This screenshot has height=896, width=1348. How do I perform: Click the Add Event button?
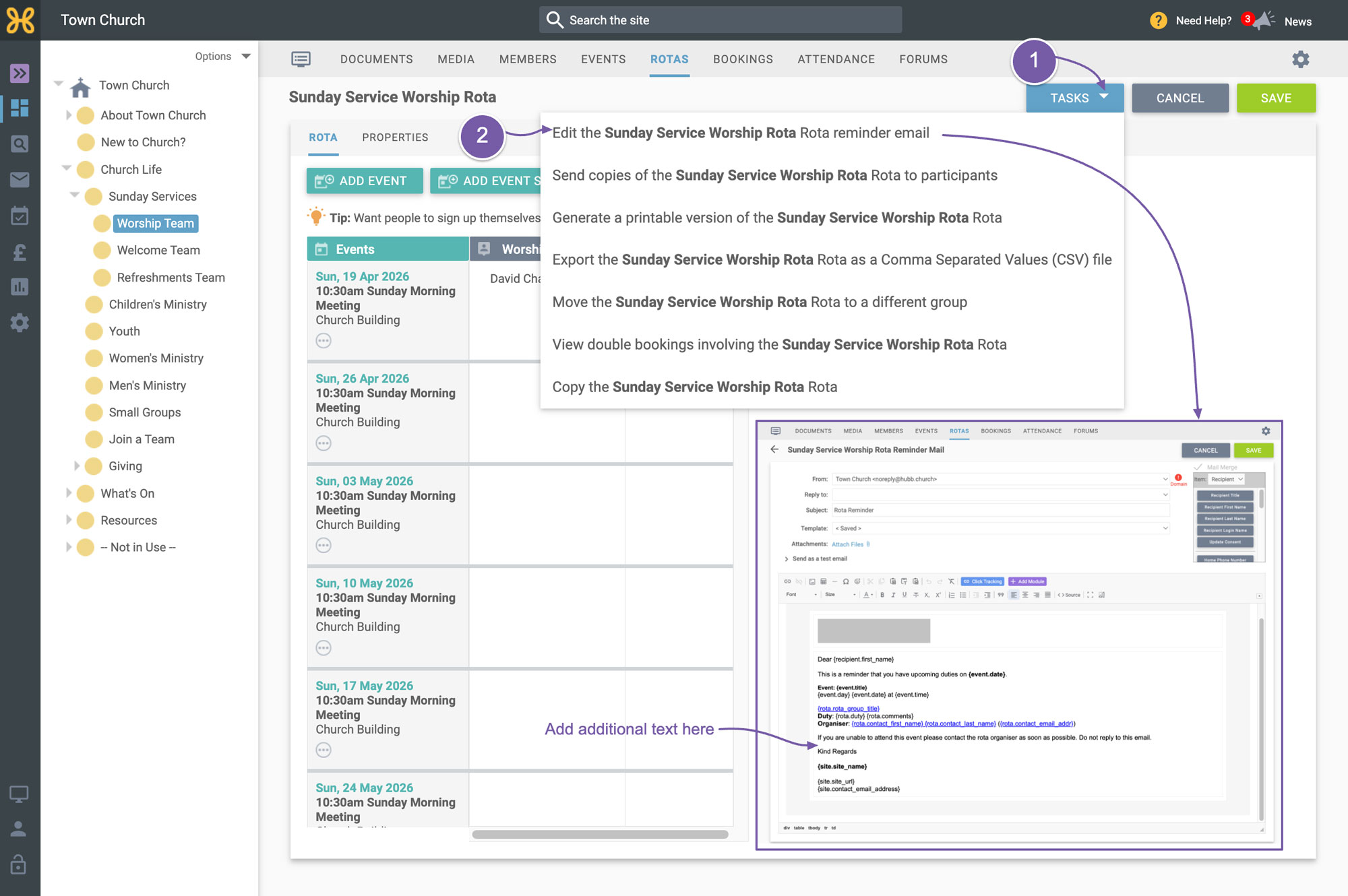tap(365, 181)
